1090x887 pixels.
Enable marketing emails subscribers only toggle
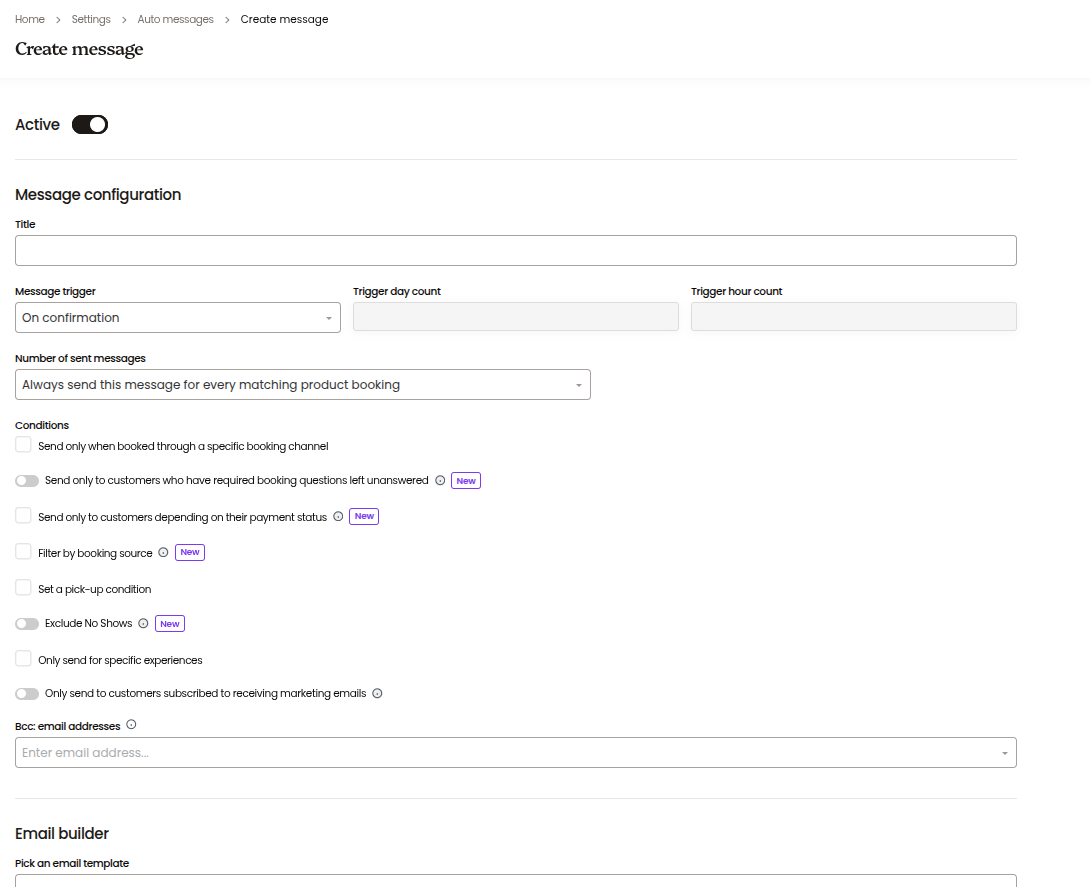(x=27, y=694)
